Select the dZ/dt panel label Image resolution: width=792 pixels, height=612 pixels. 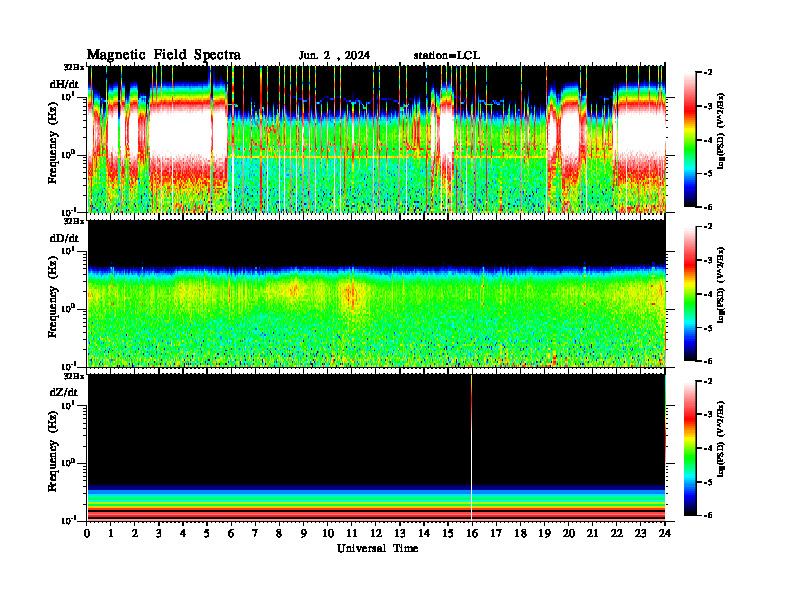pos(64,392)
